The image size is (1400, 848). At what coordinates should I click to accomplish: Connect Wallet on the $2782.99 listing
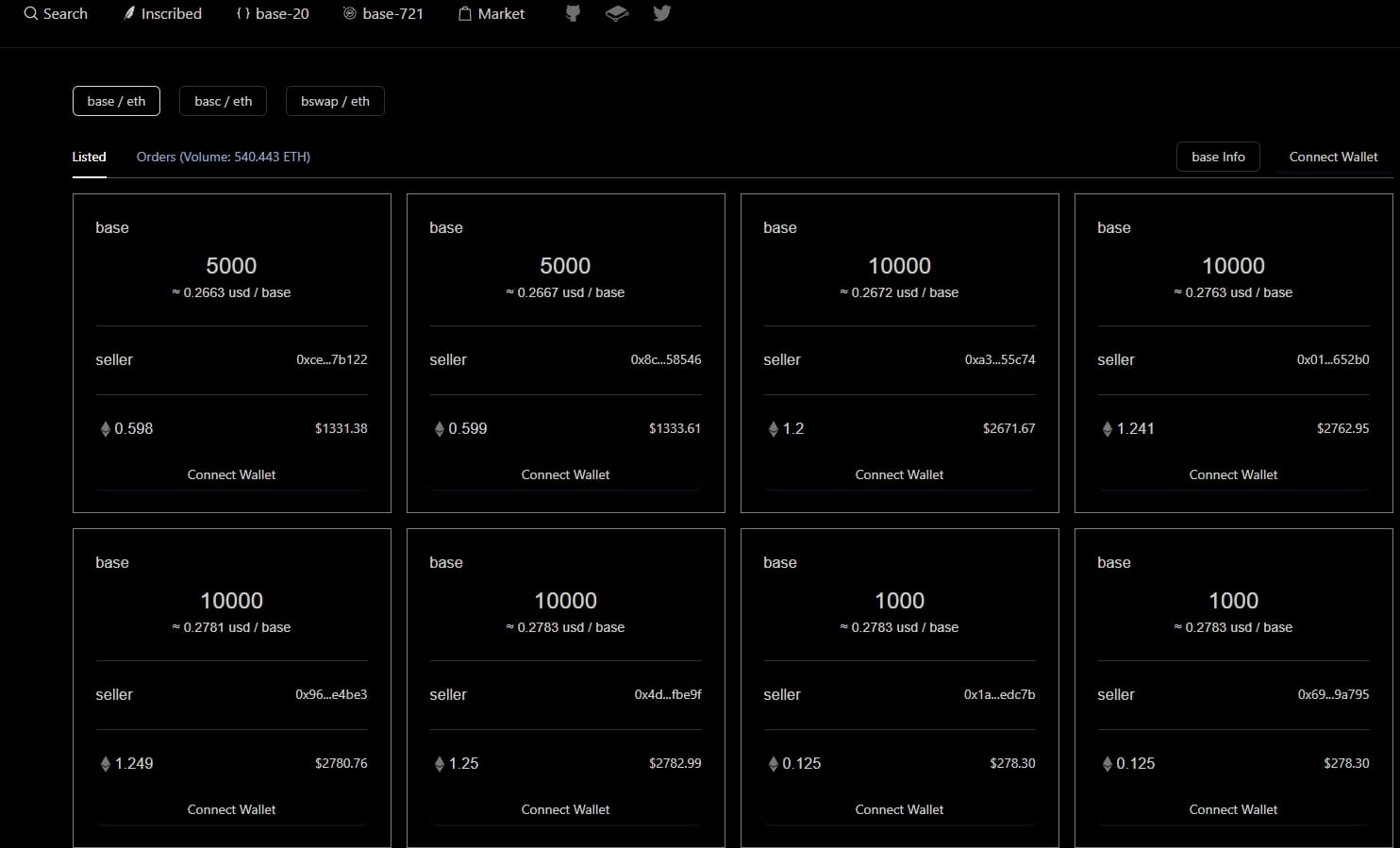coord(565,809)
